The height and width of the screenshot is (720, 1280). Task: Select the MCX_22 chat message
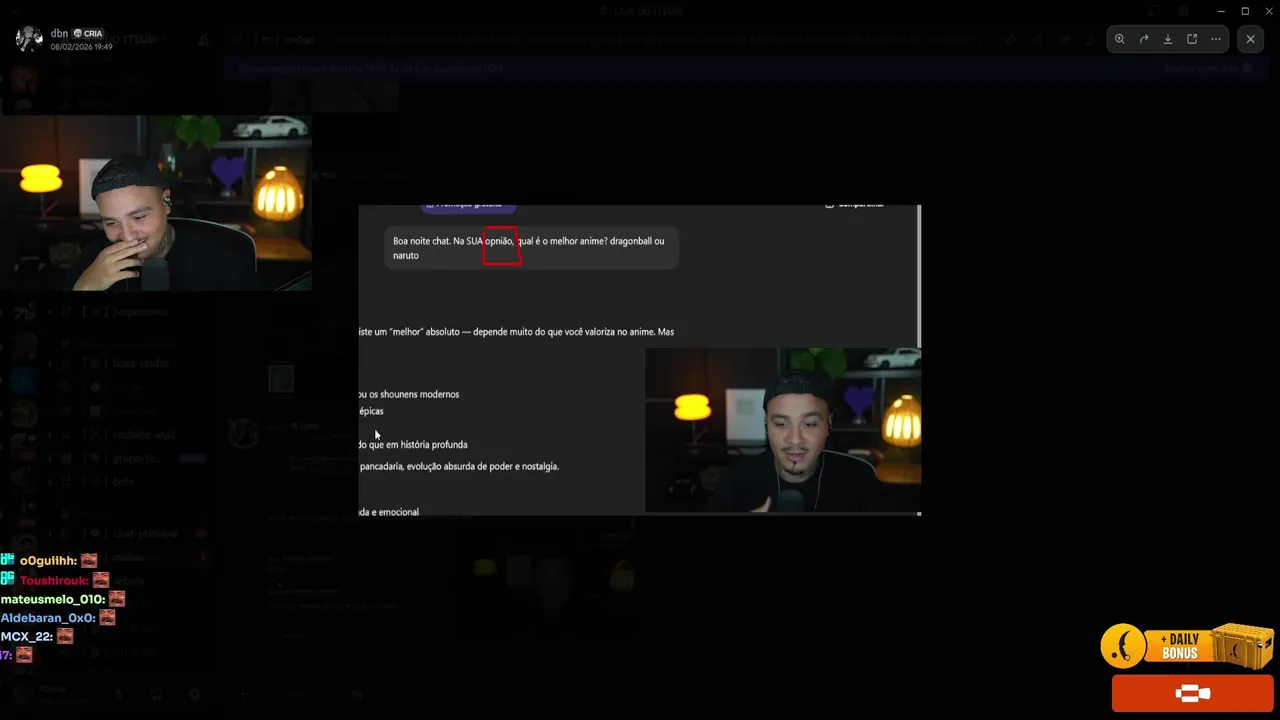[37, 636]
